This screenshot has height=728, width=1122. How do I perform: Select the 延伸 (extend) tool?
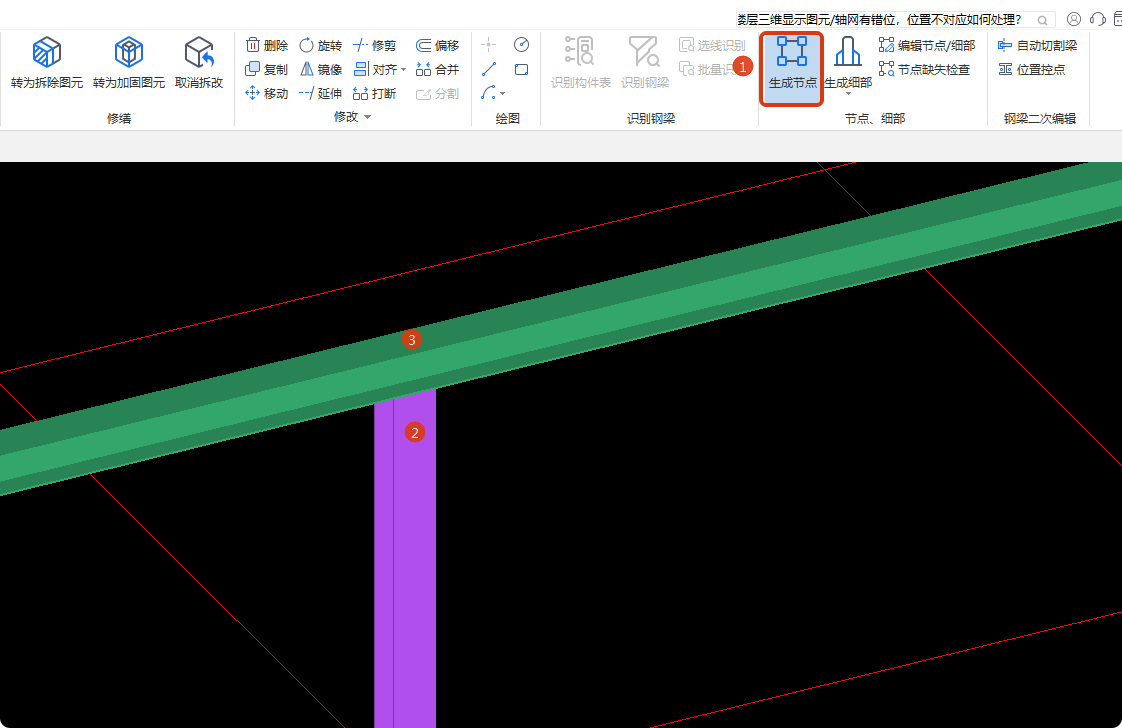pos(321,93)
